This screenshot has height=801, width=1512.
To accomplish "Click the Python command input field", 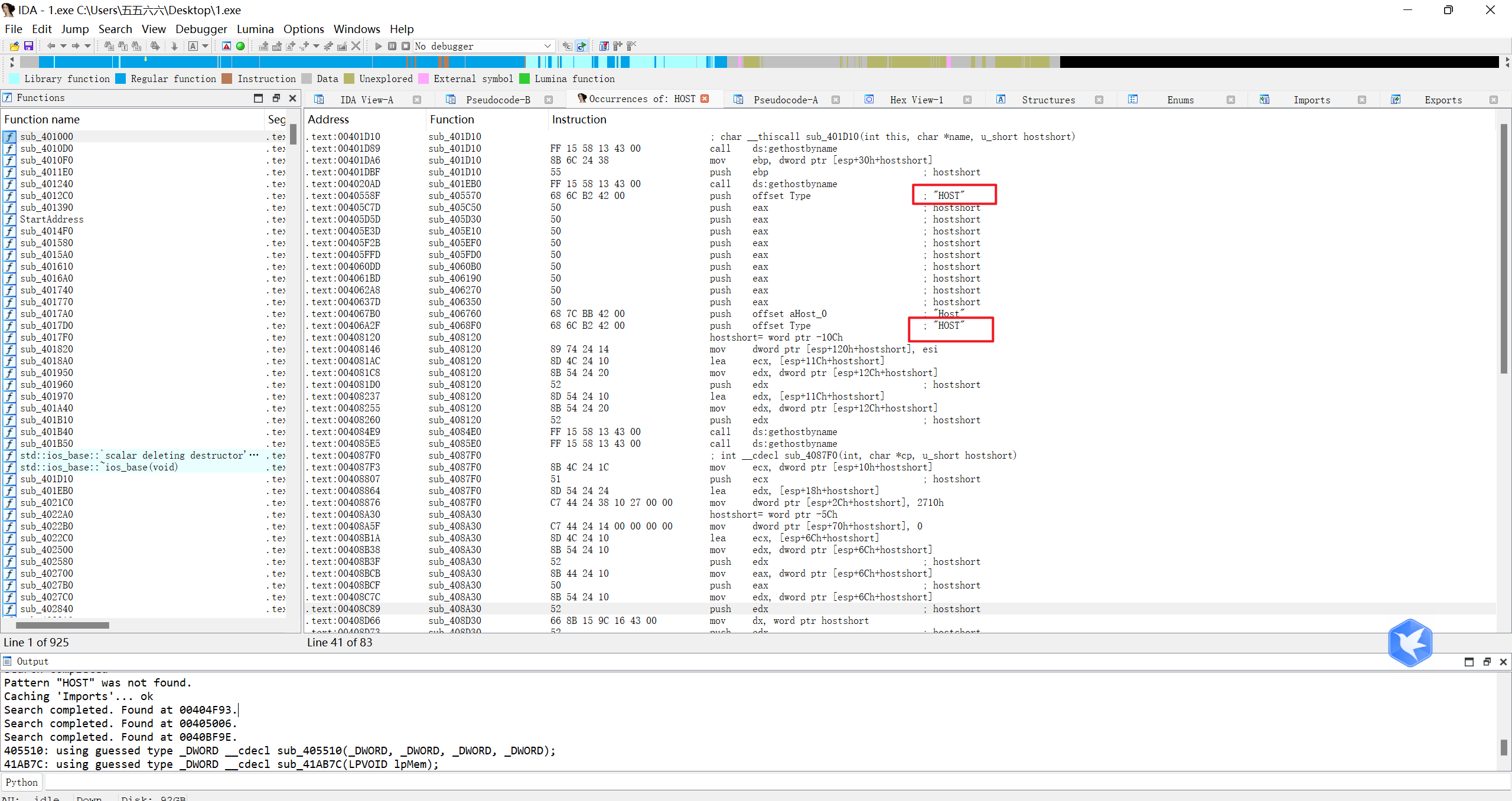I will 768,782.
